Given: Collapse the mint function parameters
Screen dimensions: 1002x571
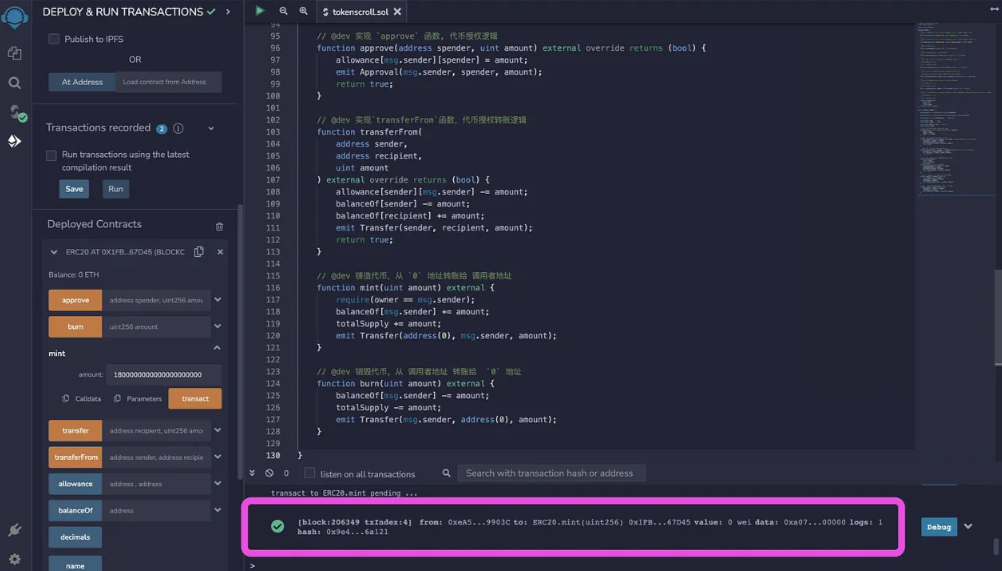Looking at the screenshot, I should coord(217,348).
